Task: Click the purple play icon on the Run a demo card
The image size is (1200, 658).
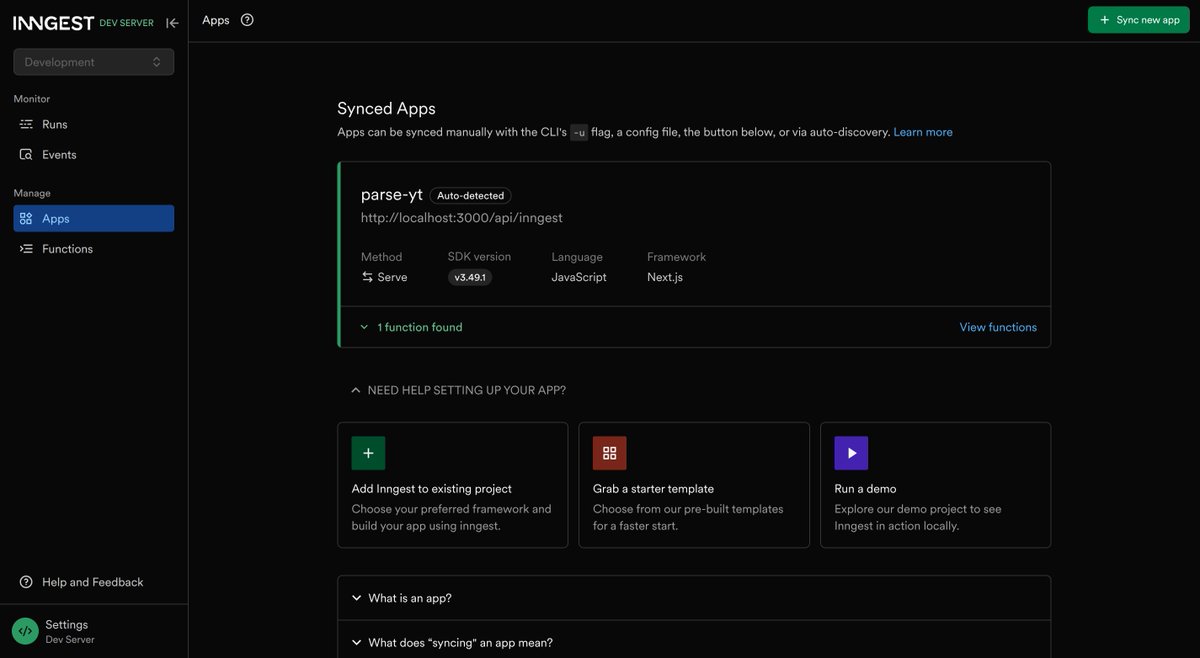Action: [x=852, y=453]
